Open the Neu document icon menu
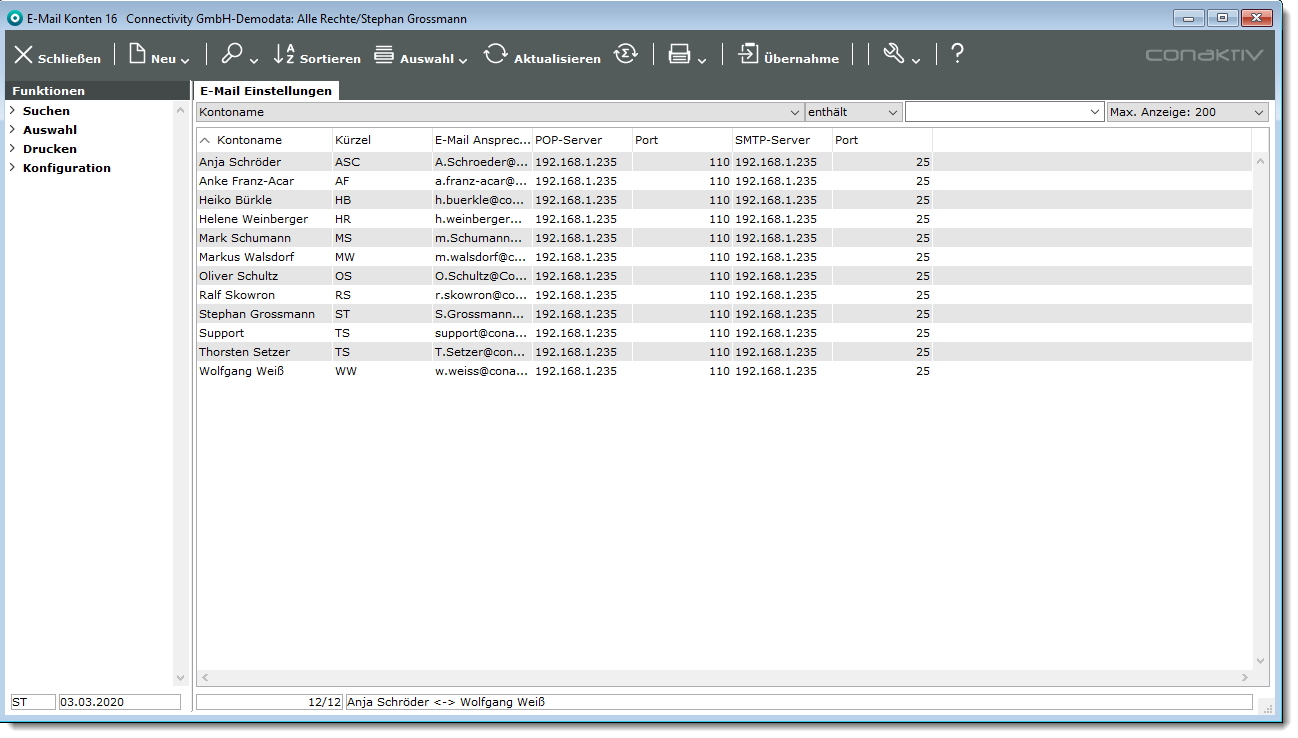The image size is (1298, 738). click(137, 54)
